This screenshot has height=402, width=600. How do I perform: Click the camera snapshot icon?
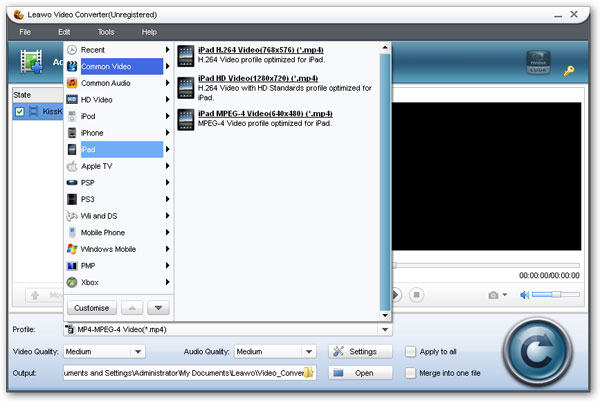(x=493, y=295)
